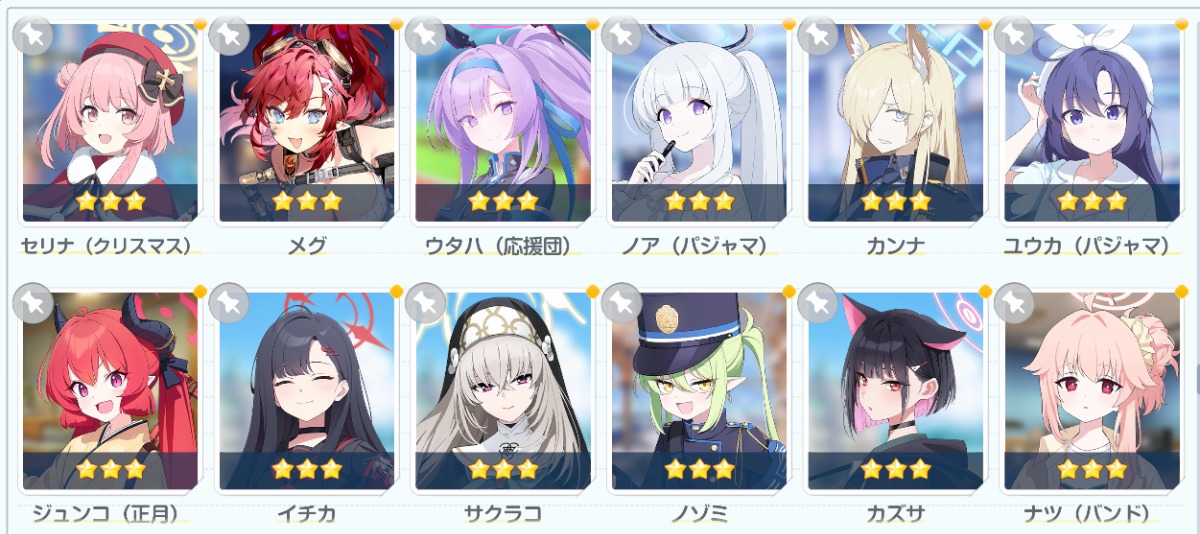Select サクラコ nun character portrait
The width and height of the screenshot is (1200, 534).
click(x=503, y=390)
